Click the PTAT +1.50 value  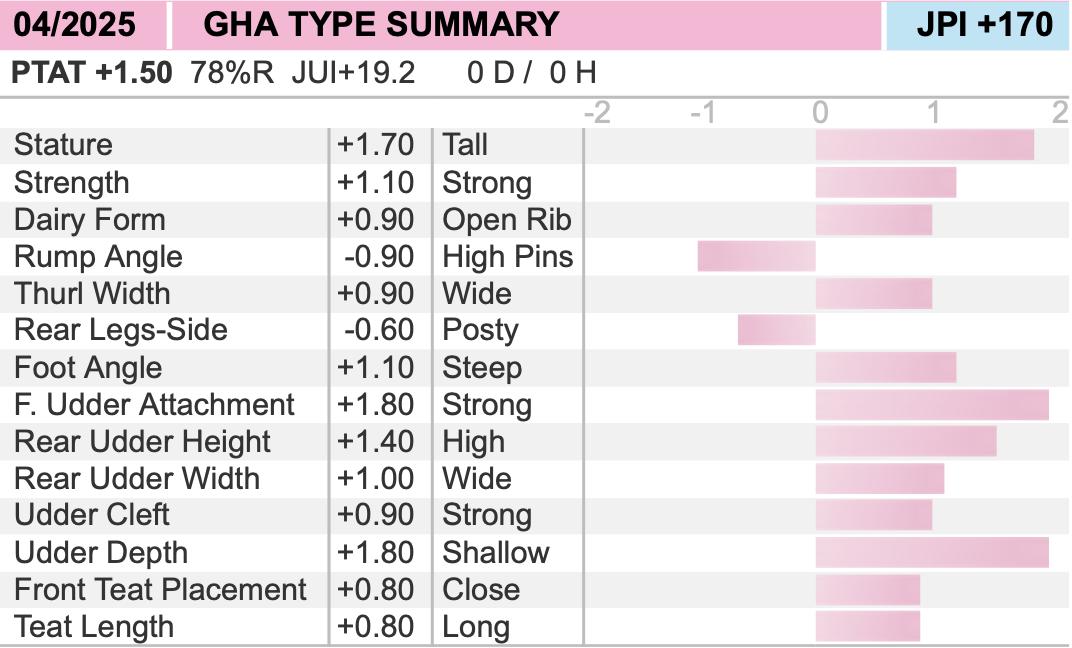click(92, 72)
